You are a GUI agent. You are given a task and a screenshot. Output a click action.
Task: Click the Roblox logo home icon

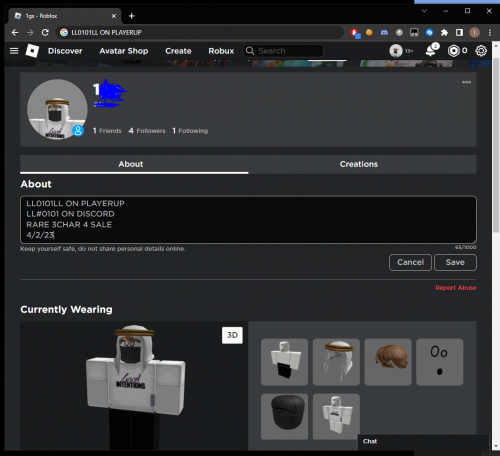click(32, 51)
